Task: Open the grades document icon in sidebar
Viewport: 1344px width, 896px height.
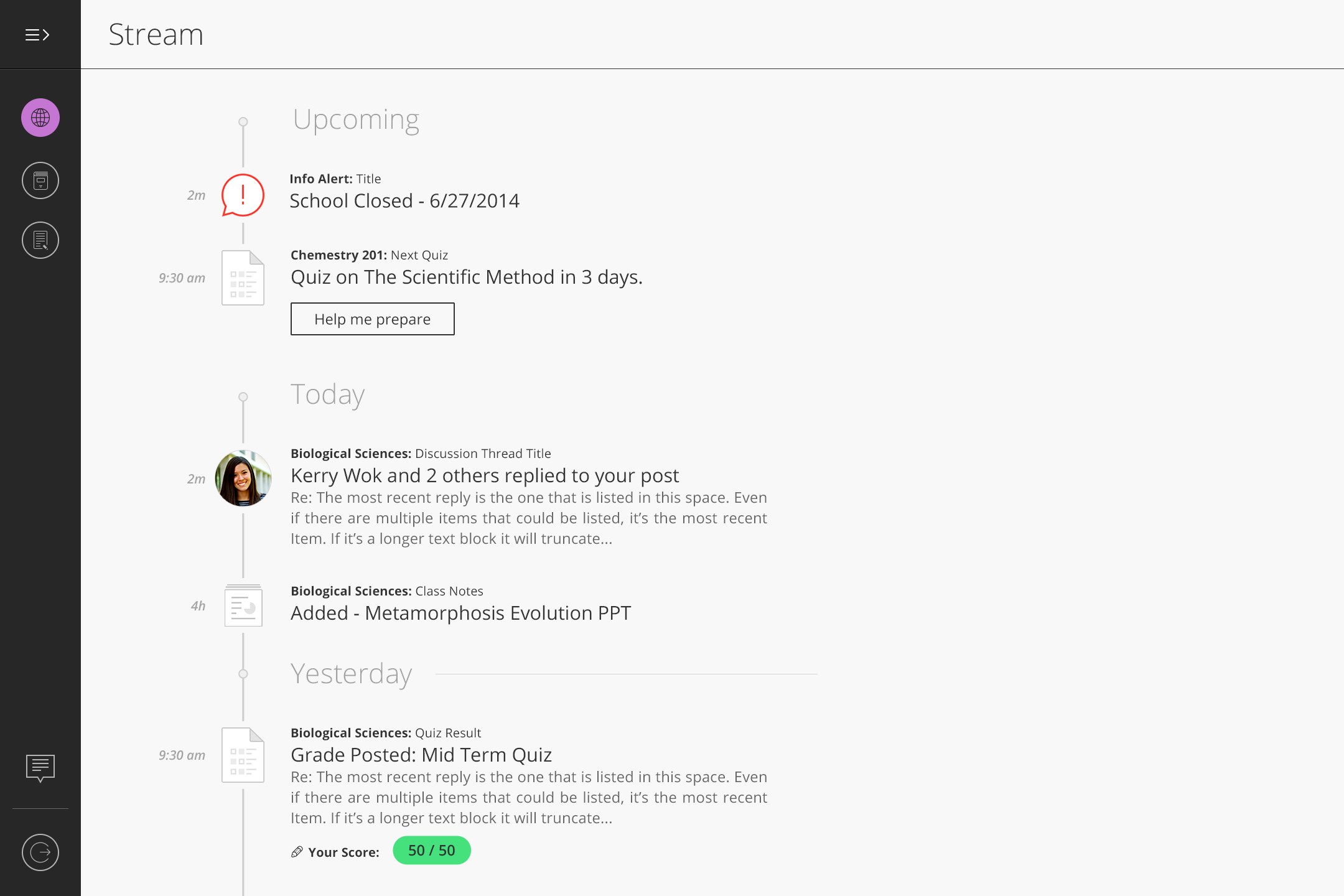Action: 40,240
